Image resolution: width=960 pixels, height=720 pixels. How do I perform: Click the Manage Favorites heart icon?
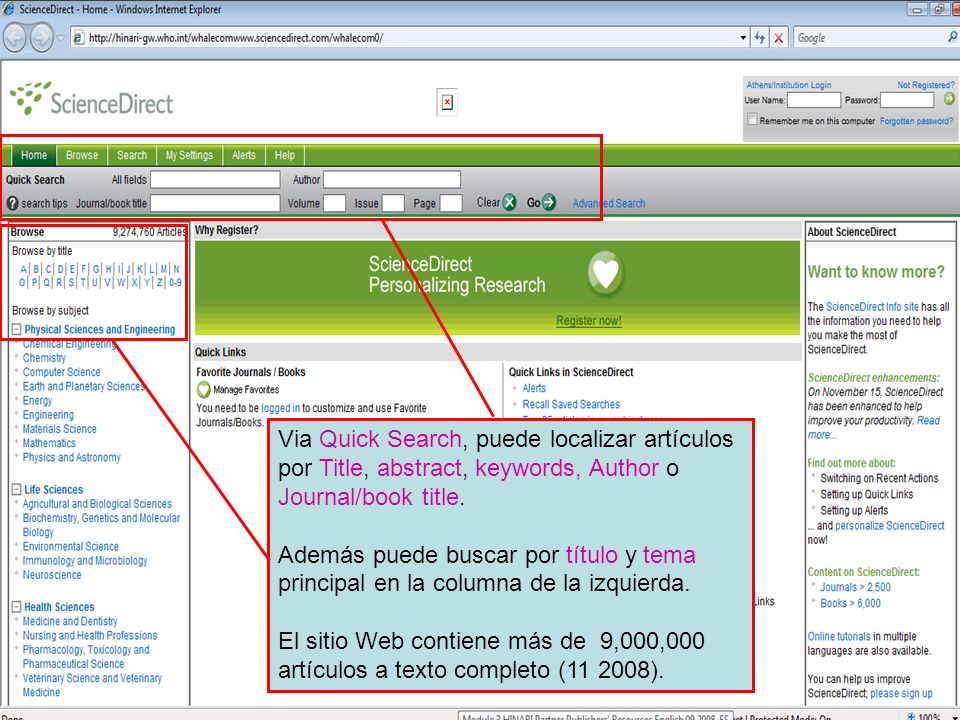pyautogui.click(x=203, y=389)
